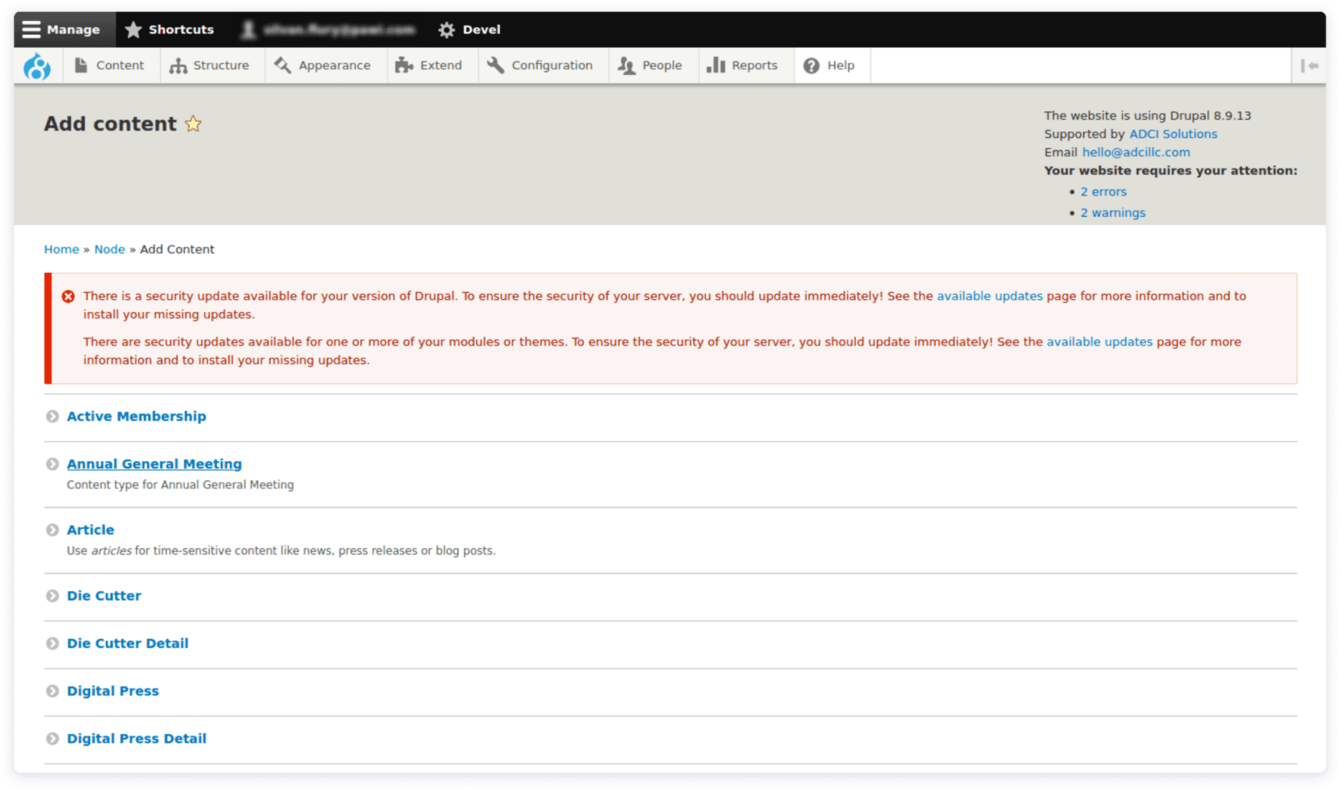This screenshot has width=1340, height=789.
Task: Click arrow icon beside Die Cutter Detail
Action: (x=52, y=643)
